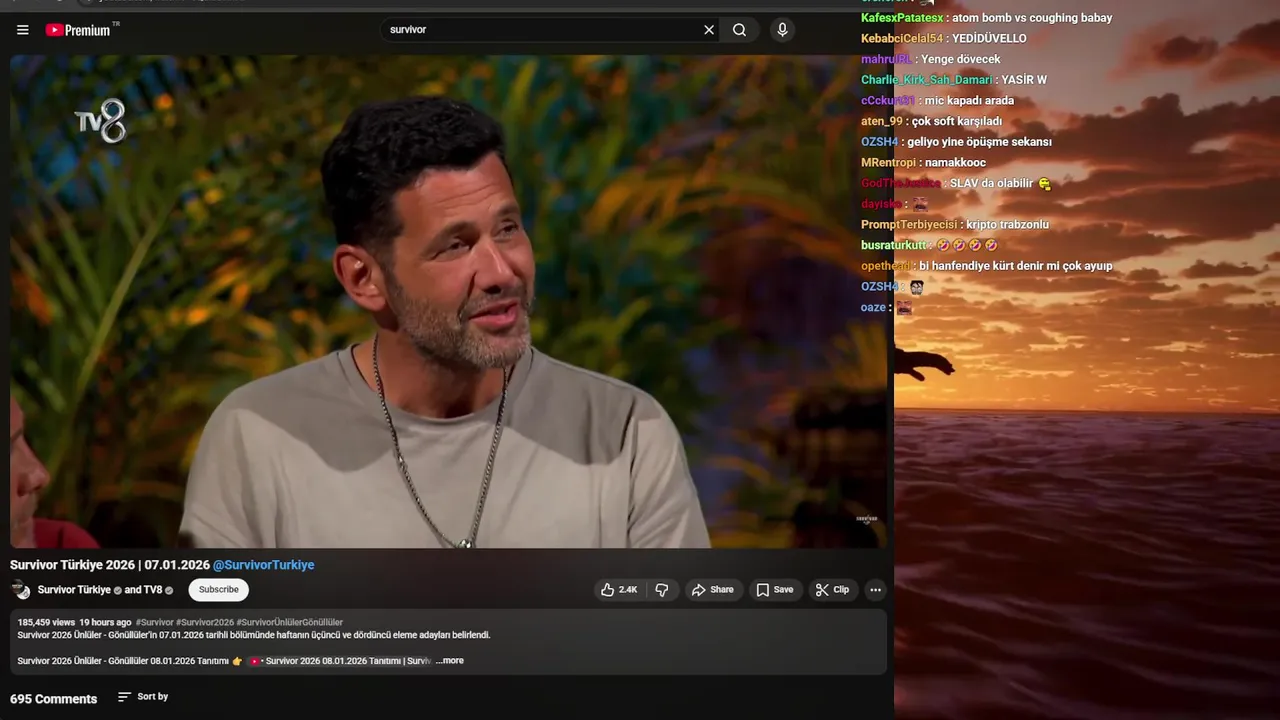Open the Survivor Türkiye channel name link
Viewport: 1280px width, 720px height.
[x=74, y=590]
